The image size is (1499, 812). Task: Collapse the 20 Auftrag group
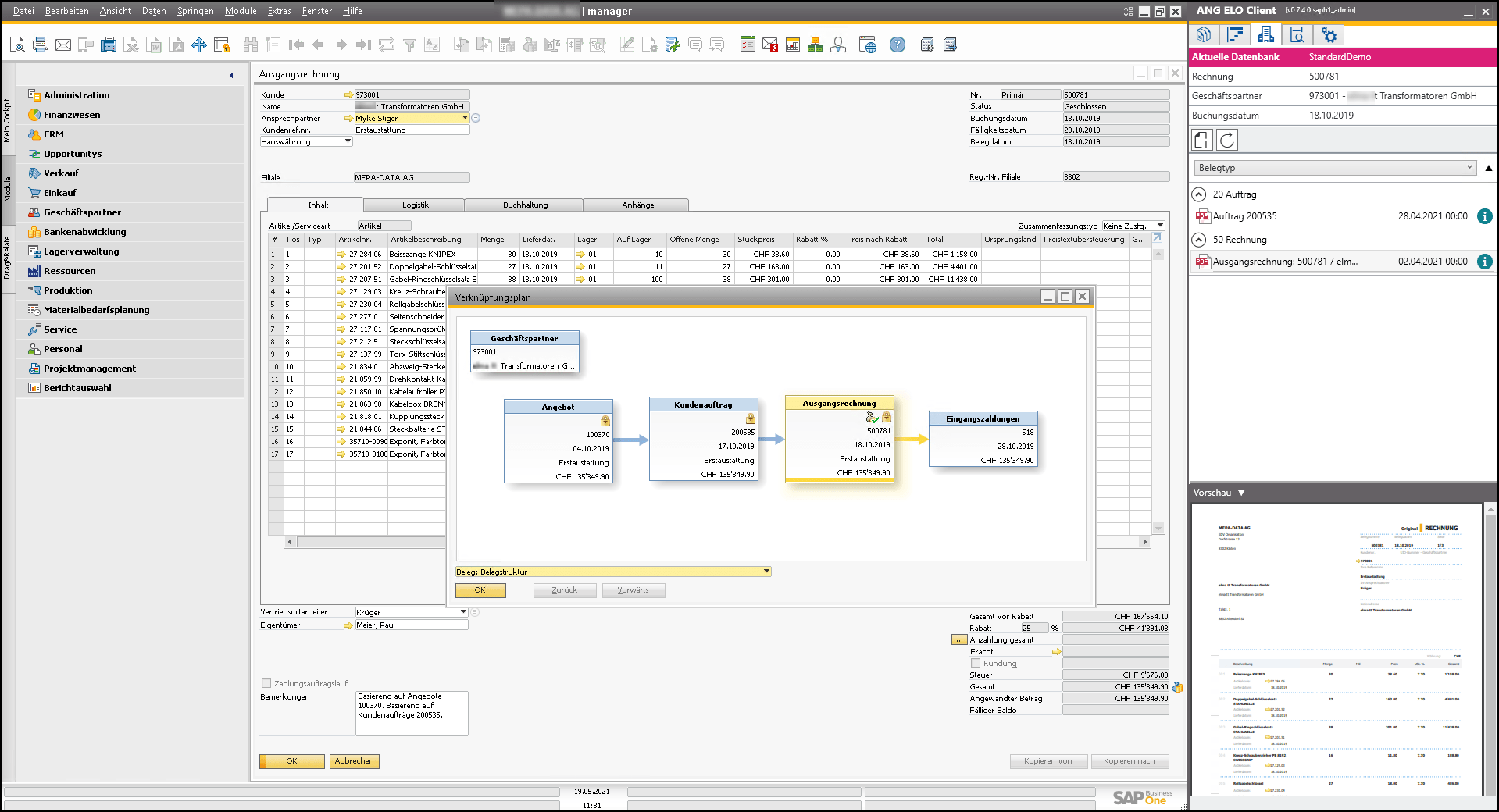1199,194
